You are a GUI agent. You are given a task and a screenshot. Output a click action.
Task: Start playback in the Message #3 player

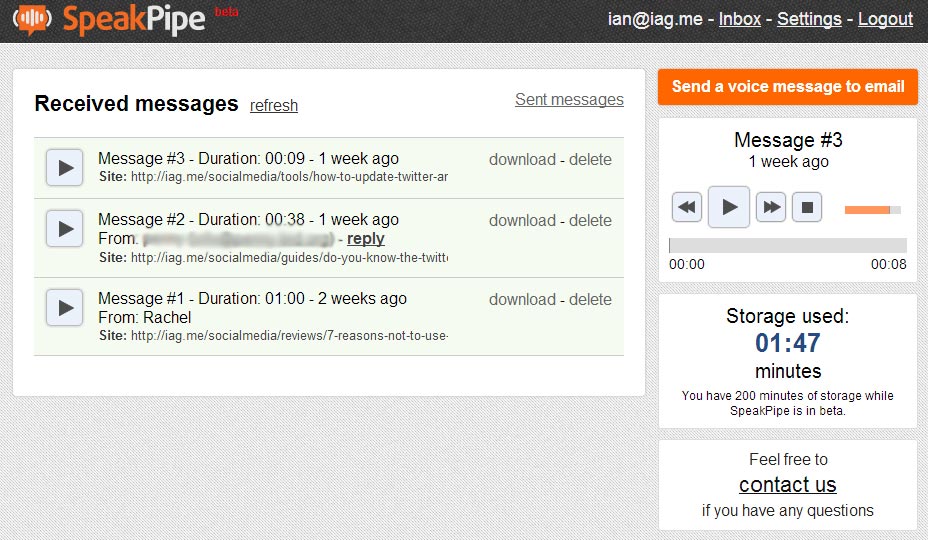pyautogui.click(x=729, y=207)
